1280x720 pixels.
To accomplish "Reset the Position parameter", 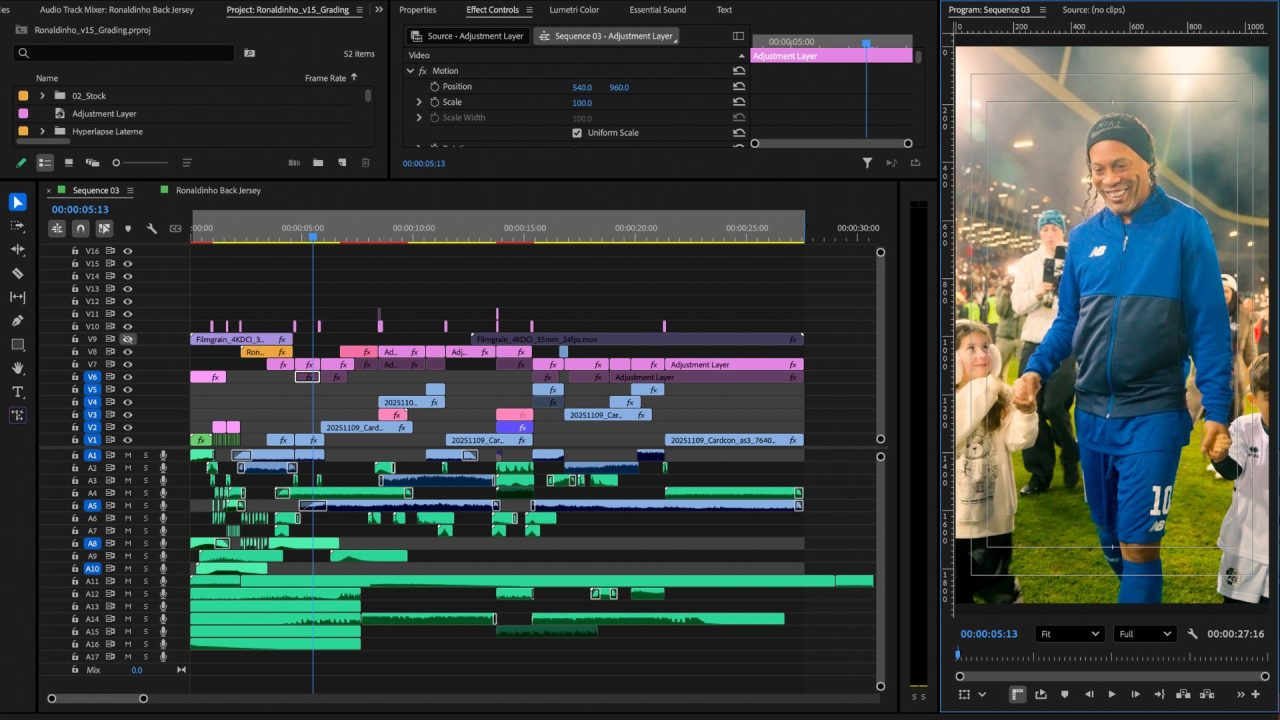I will [x=739, y=87].
